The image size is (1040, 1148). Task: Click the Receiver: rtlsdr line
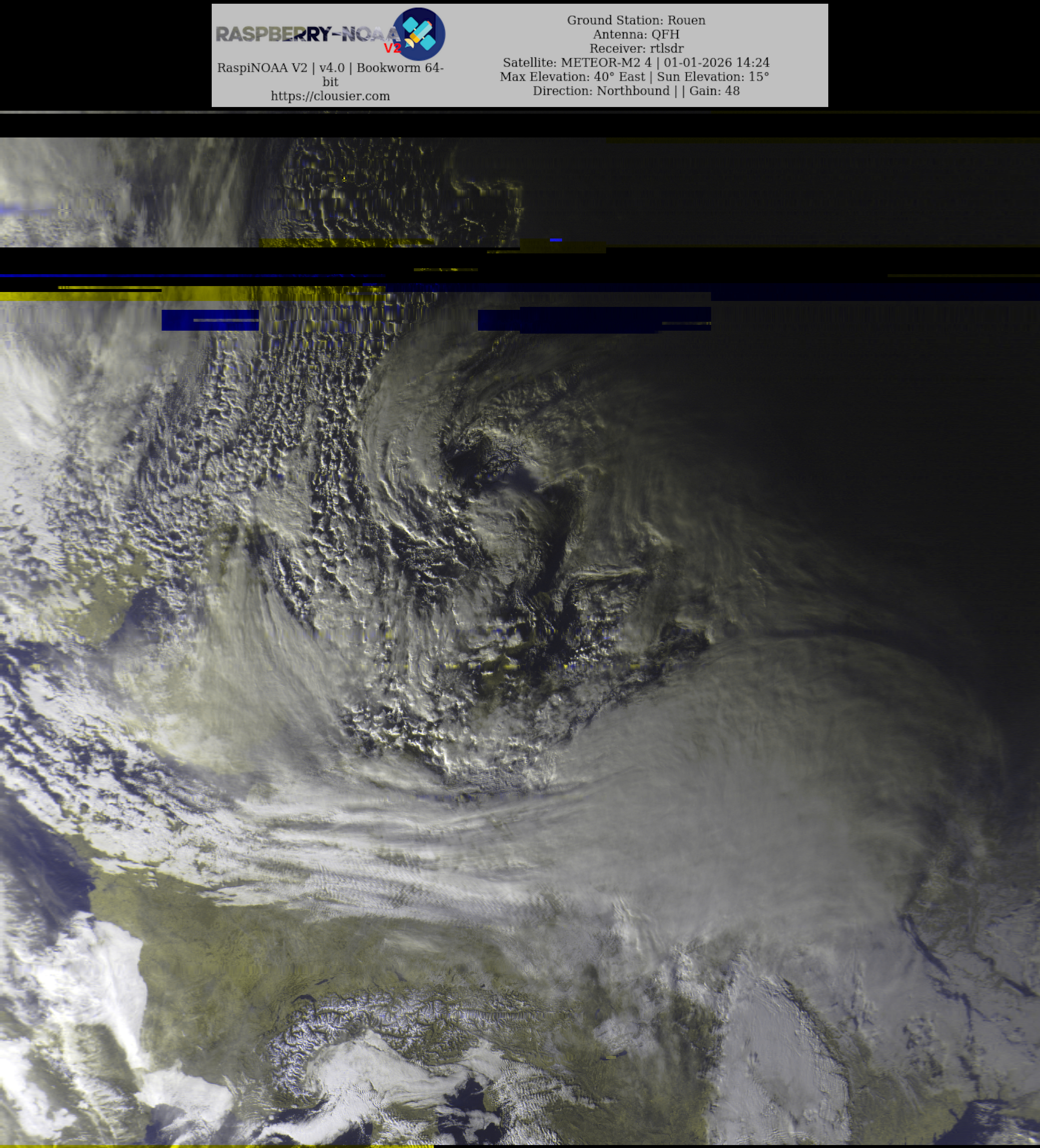tap(636, 48)
